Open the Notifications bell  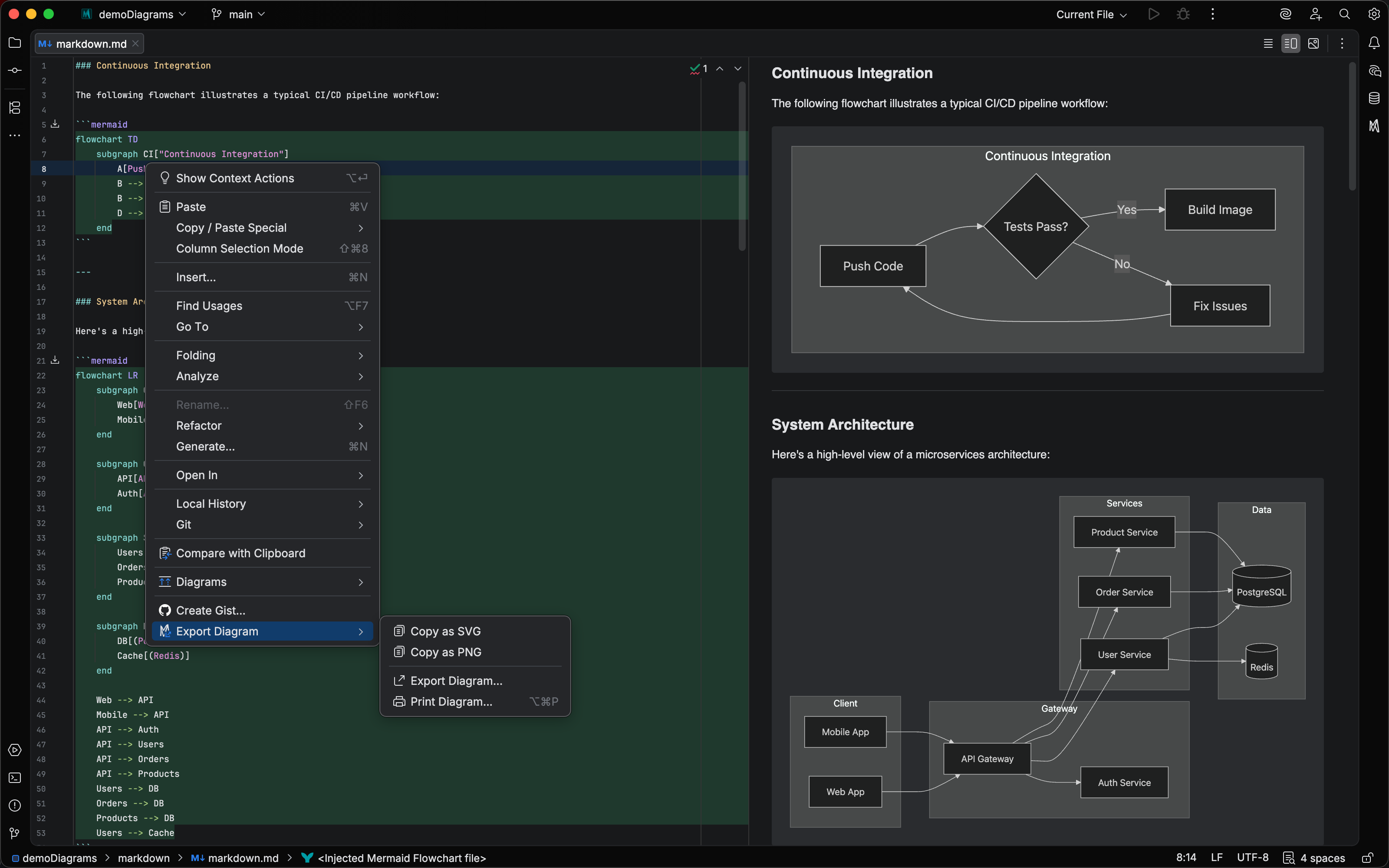(x=1374, y=42)
